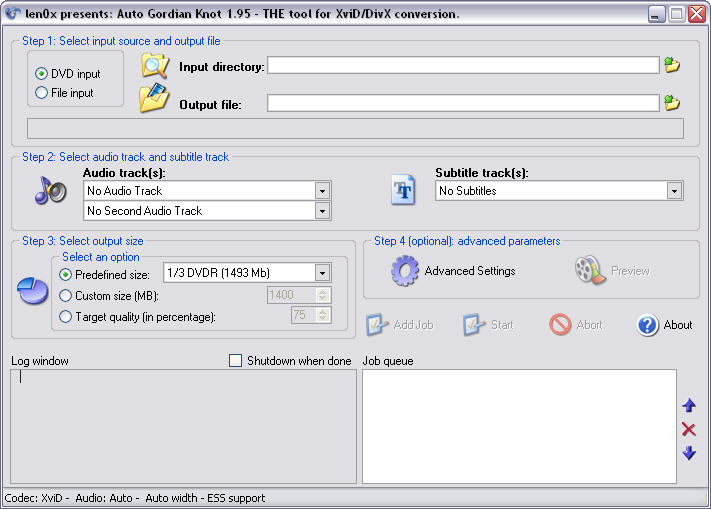The height and width of the screenshot is (509, 711).
Task: Choose Target quality percentage option
Action: [65, 316]
